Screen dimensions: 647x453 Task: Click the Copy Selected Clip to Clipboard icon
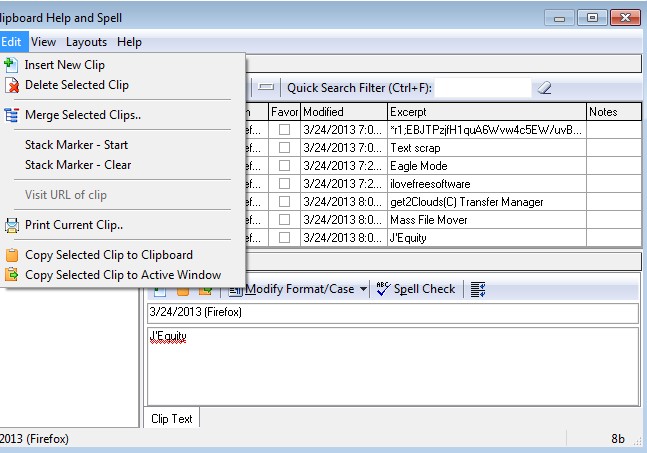coord(12,255)
